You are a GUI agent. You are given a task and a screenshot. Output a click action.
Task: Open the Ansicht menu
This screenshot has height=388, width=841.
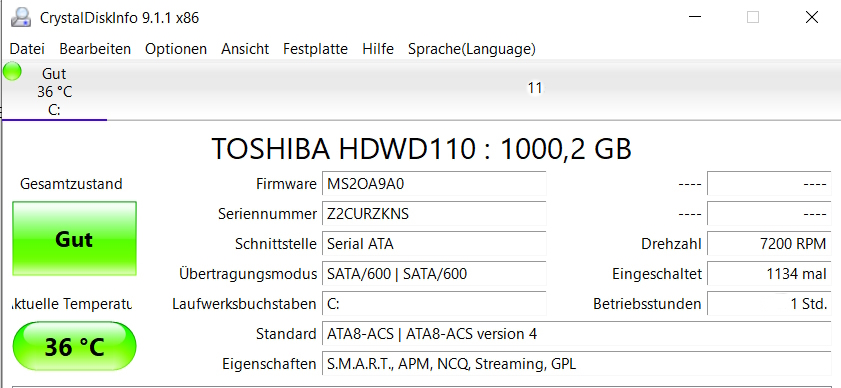[245, 49]
